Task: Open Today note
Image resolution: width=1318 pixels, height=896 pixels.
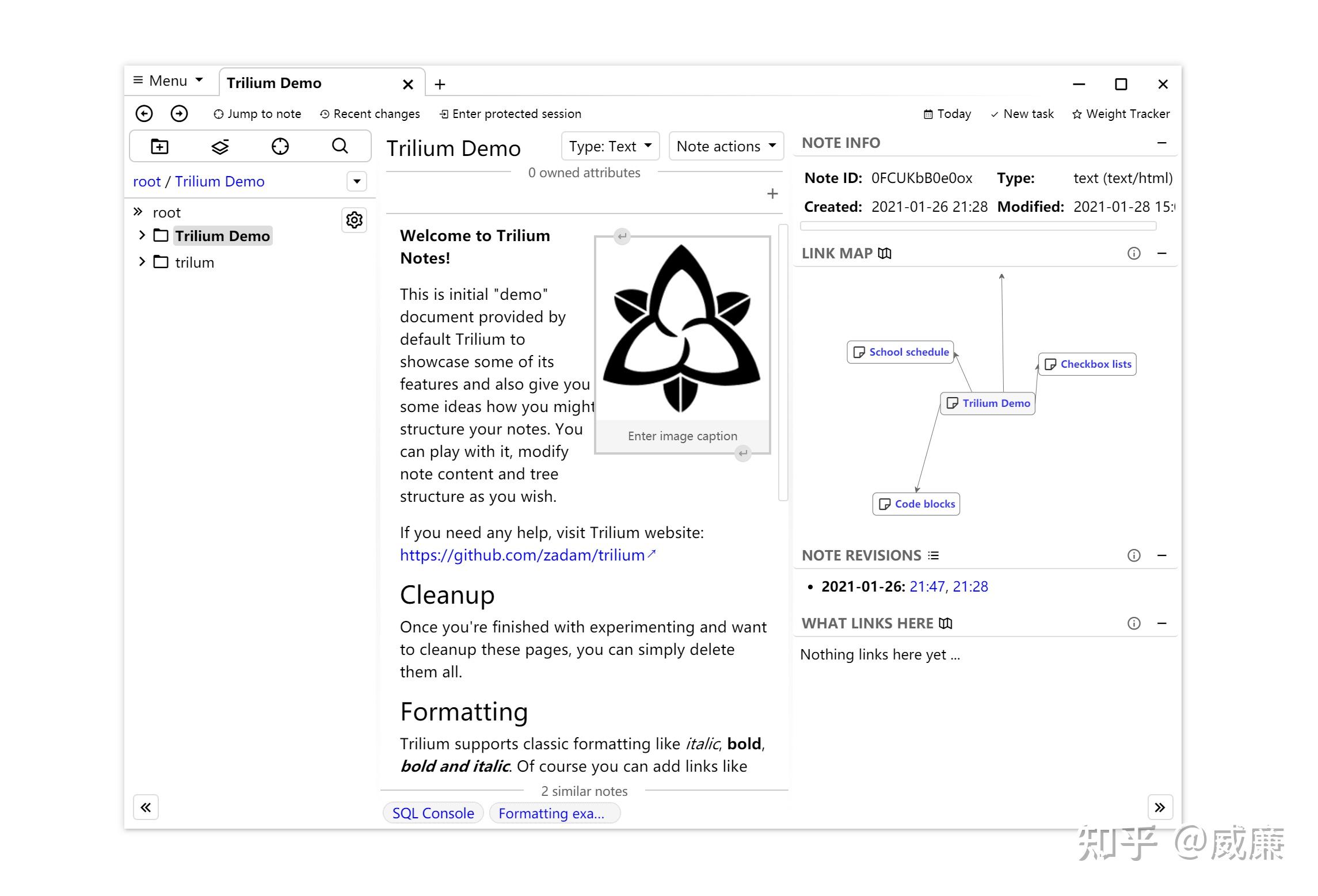Action: click(947, 114)
